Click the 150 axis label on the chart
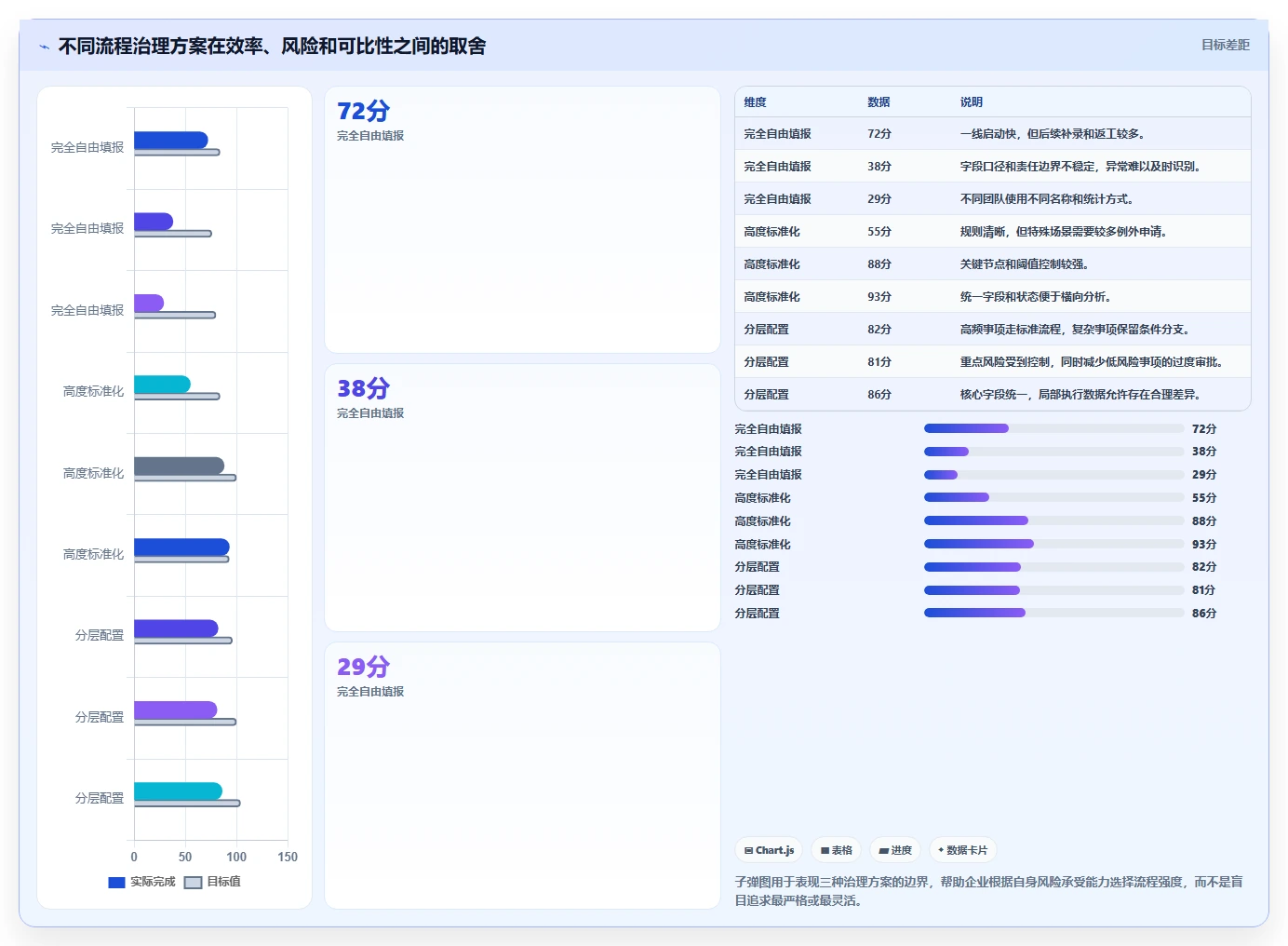This screenshot has width=1288, height=946. tap(288, 857)
